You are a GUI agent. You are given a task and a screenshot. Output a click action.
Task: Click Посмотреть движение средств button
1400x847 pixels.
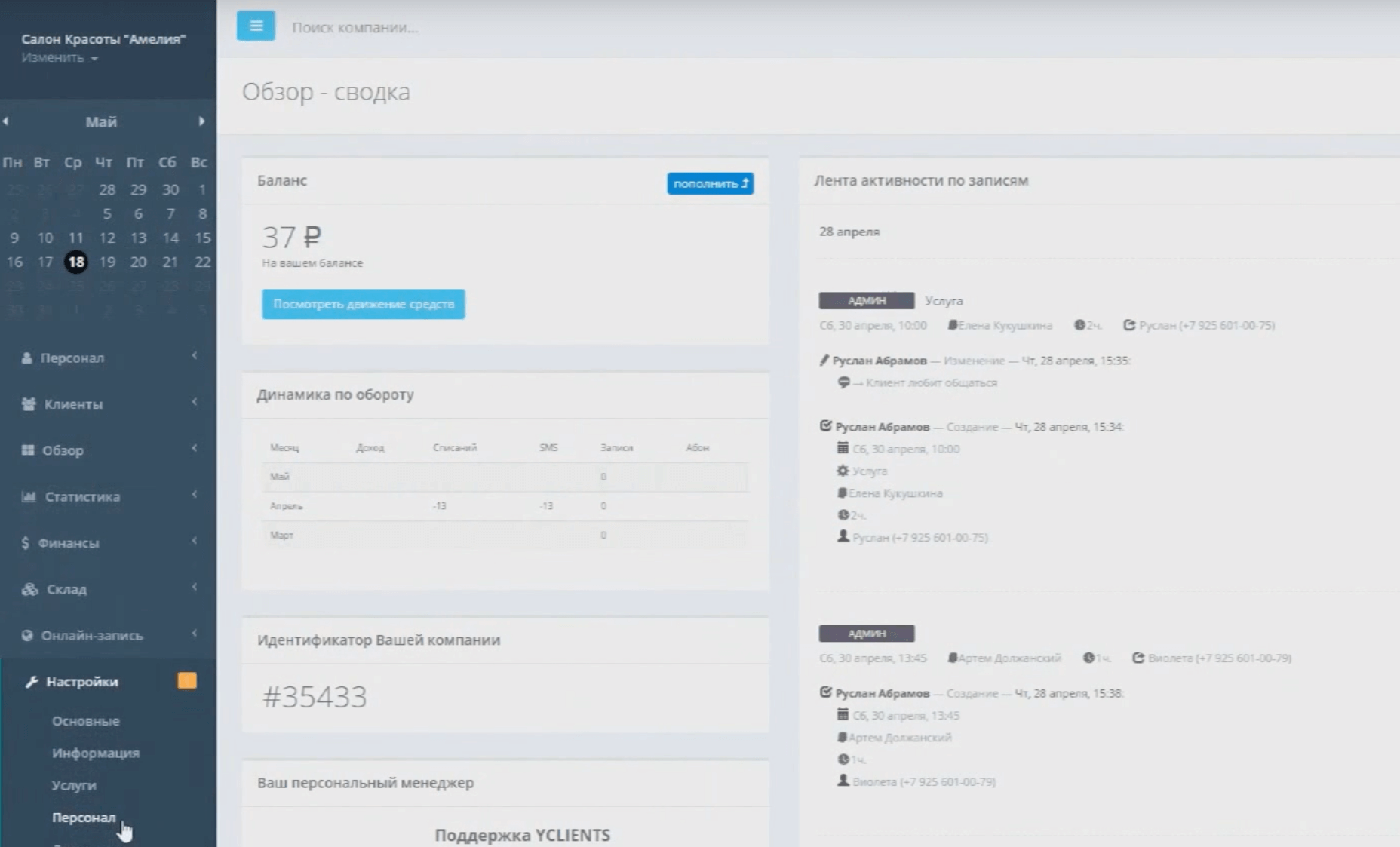(364, 304)
